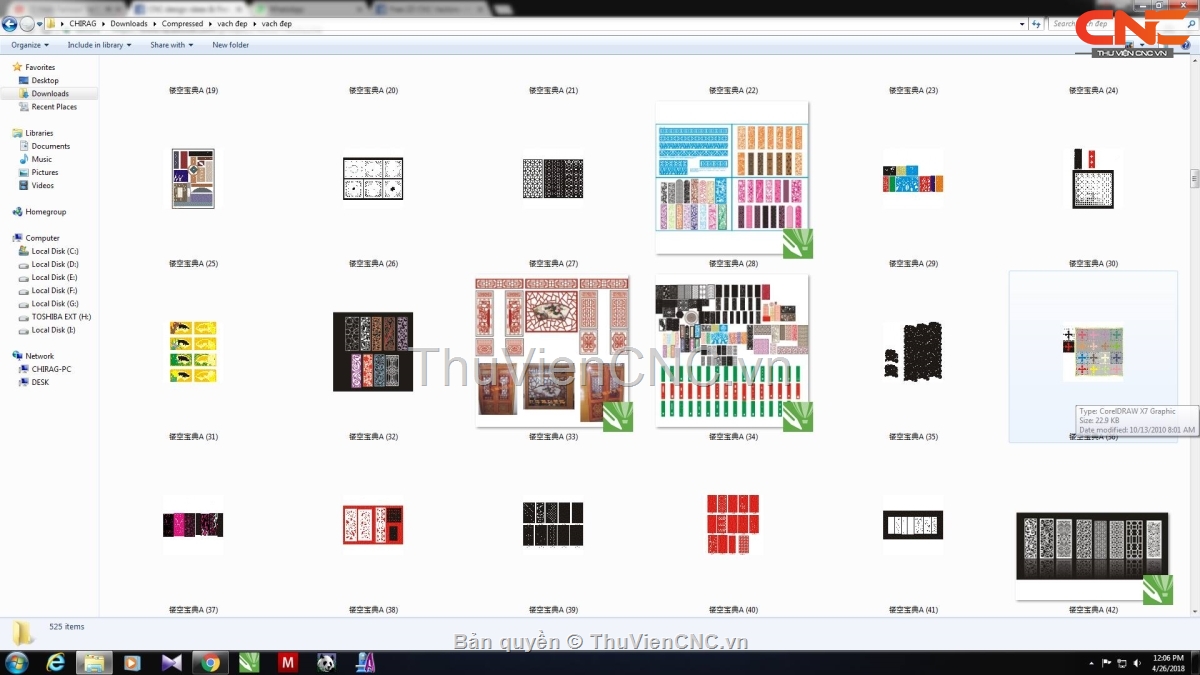Refresh the folder with the refresh button
Viewport: 1200px width, 675px height.
point(1037,24)
